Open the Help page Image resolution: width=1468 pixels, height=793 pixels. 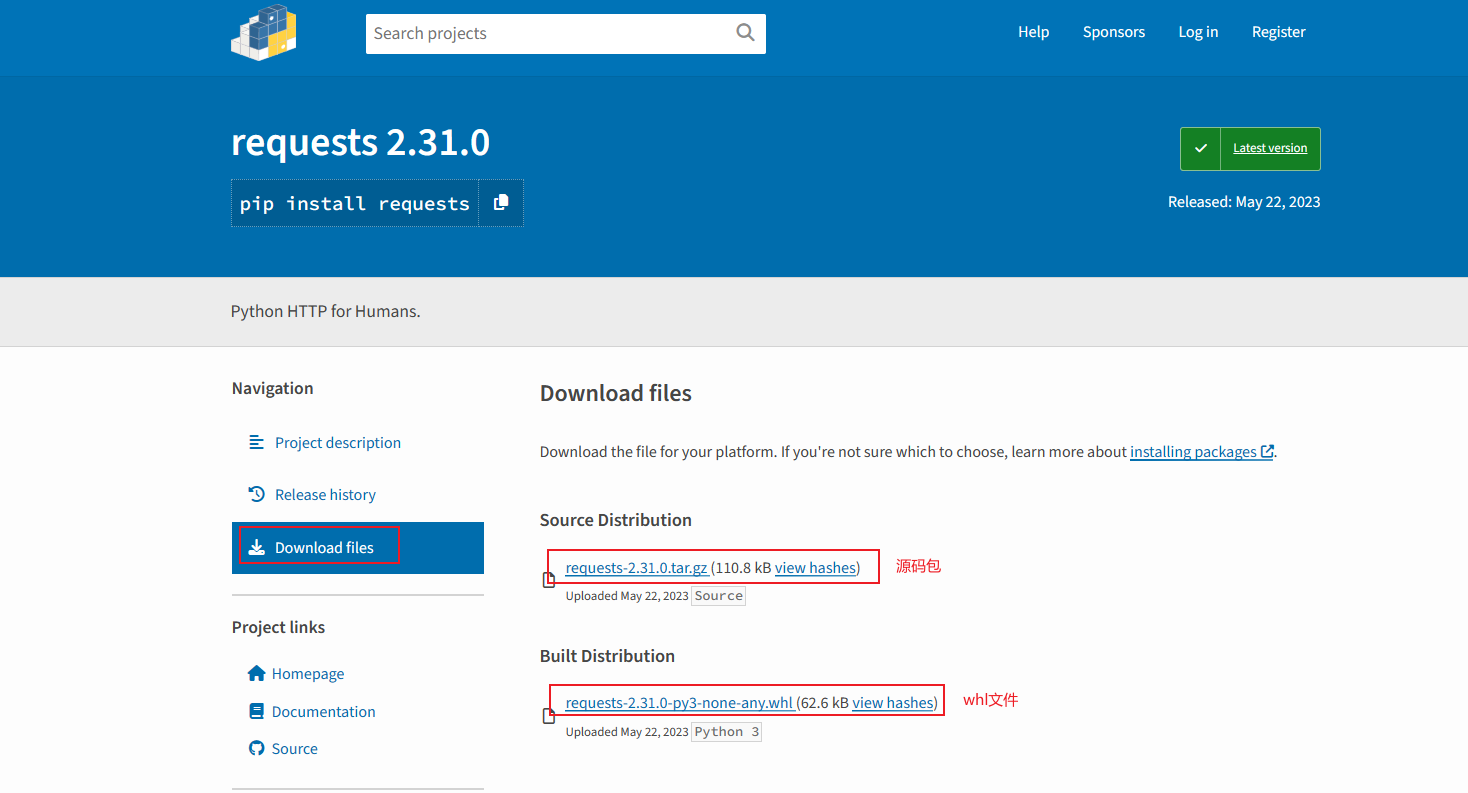click(x=1033, y=32)
